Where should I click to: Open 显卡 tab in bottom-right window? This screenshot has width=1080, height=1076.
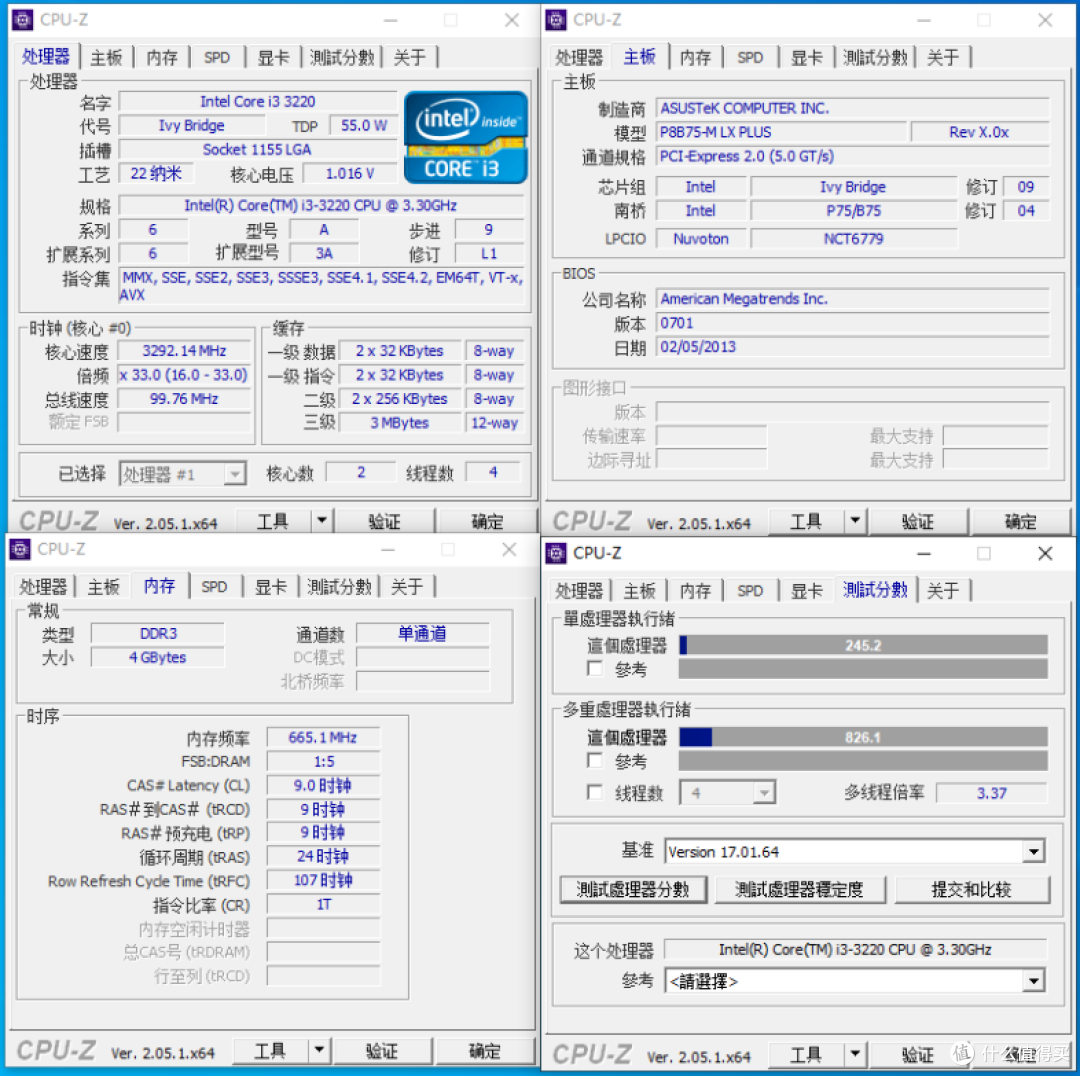click(806, 590)
